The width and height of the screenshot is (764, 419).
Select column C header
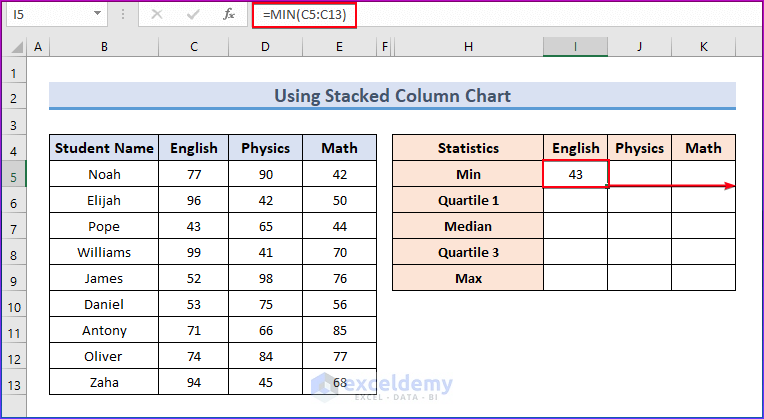click(193, 47)
